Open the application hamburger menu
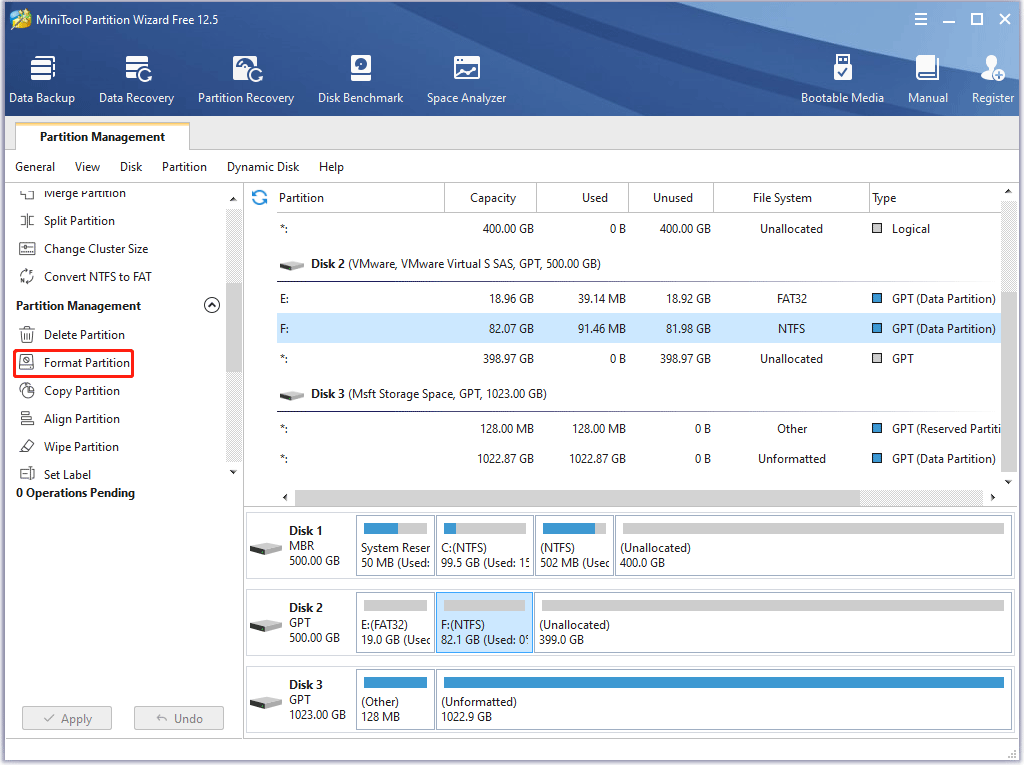The width and height of the screenshot is (1025, 766). (920, 19)
